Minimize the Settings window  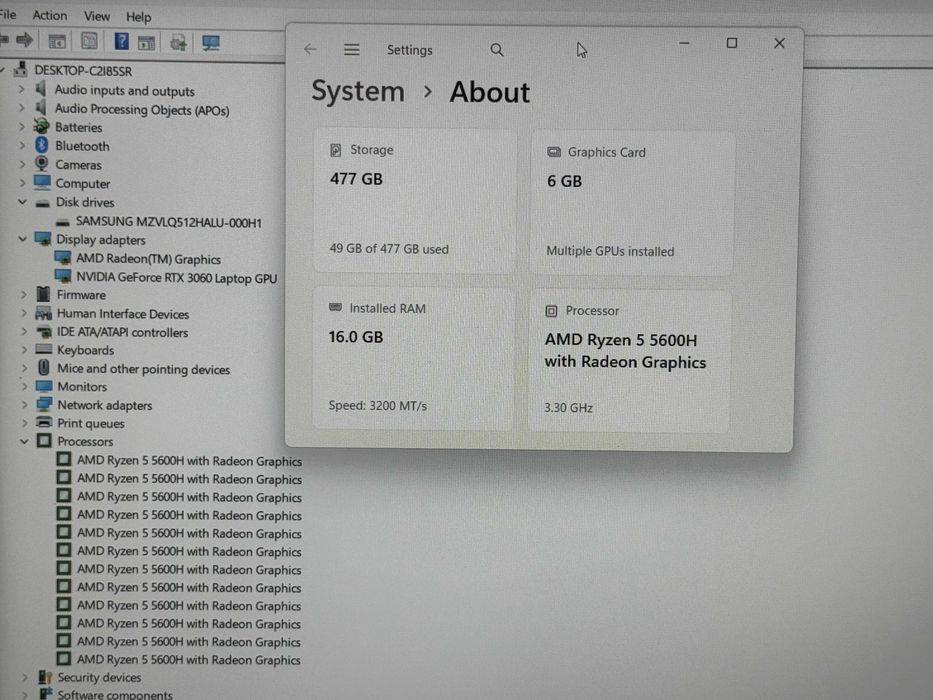[684, 43]
